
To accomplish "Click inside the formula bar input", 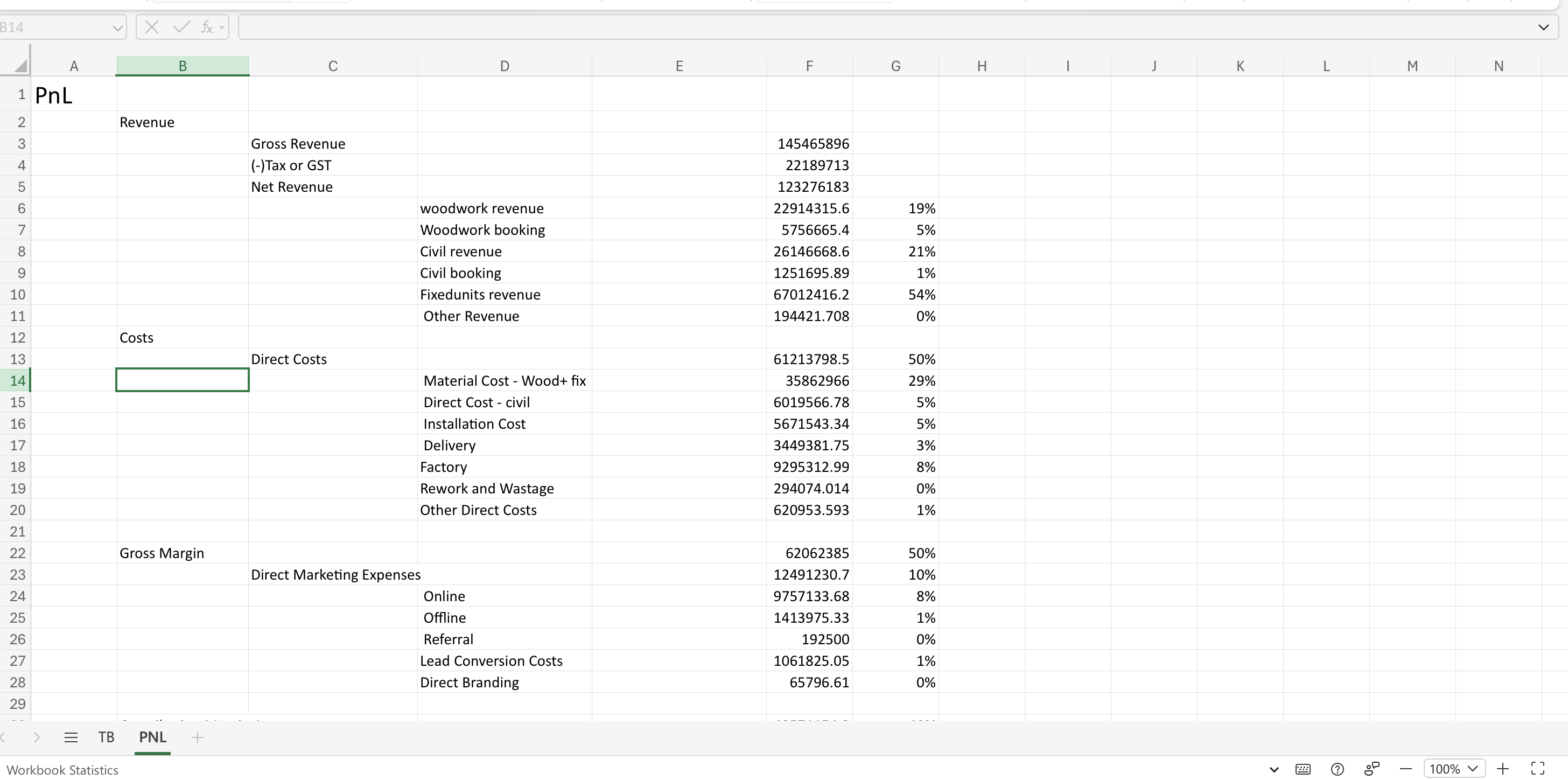I will tap(852, 27).
